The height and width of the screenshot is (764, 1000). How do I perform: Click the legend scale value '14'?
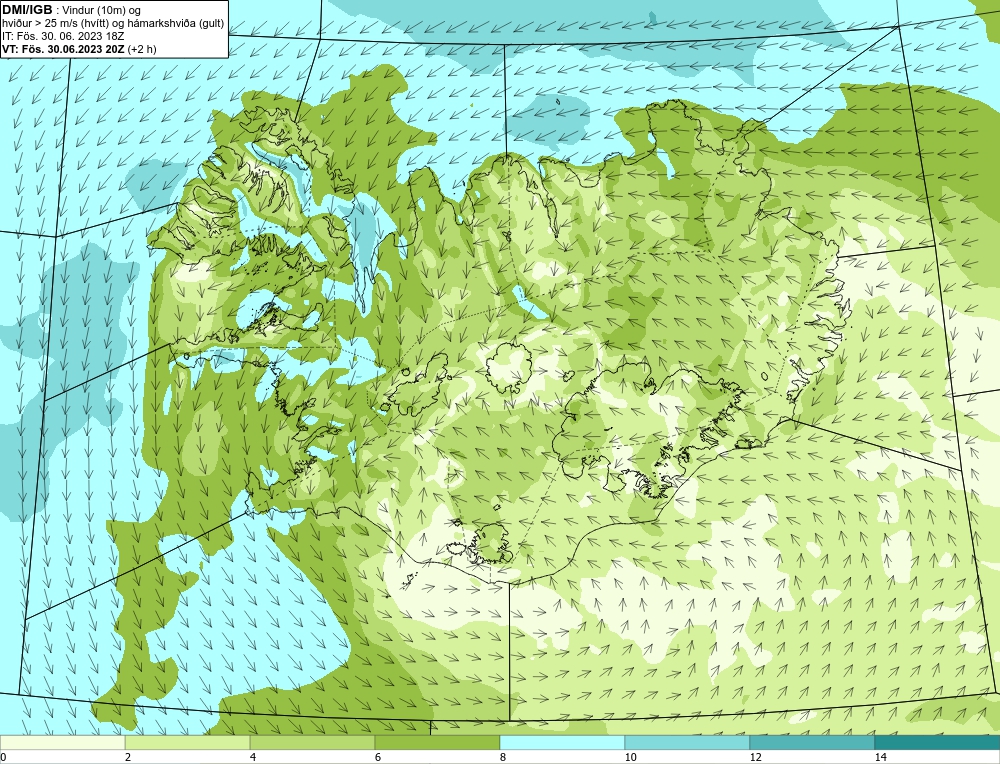[x=880, y=757]
